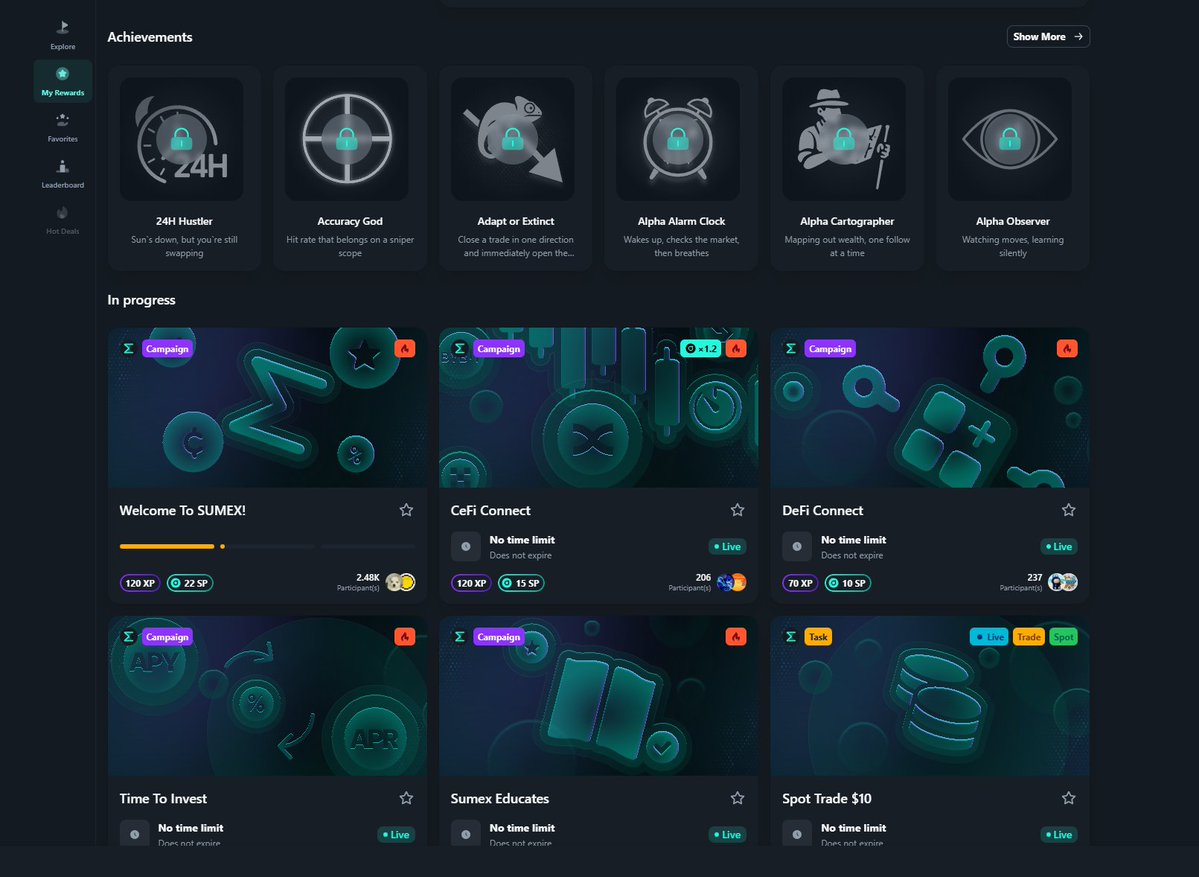
Task: Click the In progress section heading
Action: (141, 300)
